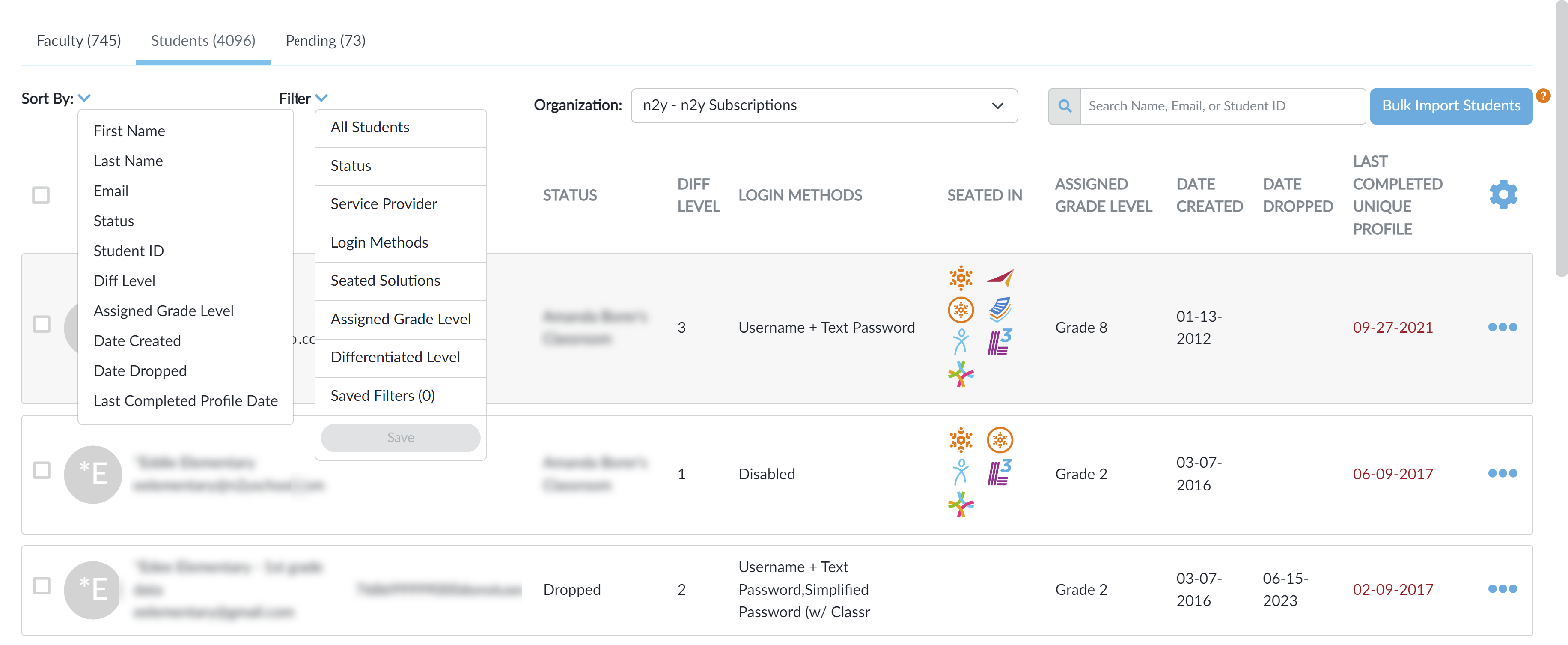The image size is (1568, 645).
Task: Click the multicolor pinwheel icon in Disabled login row
Action: pyautogui.click(x=961, y=504)
